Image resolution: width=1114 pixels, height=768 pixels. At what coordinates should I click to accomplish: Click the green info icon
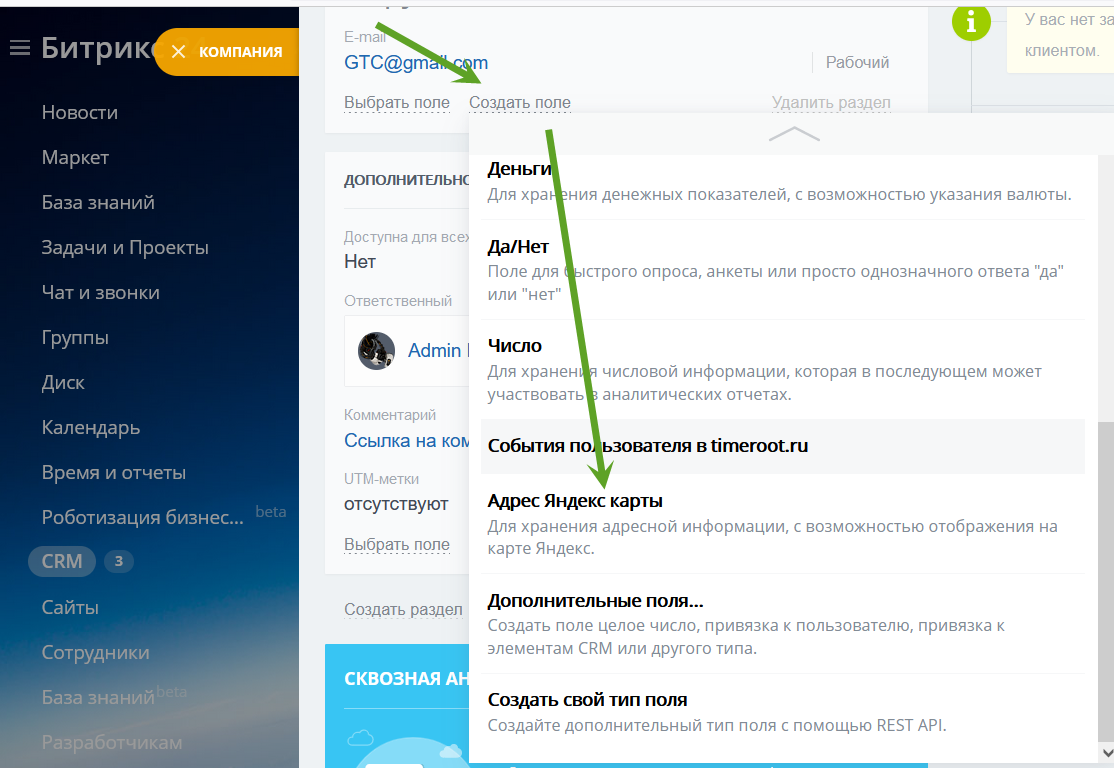(x=970, y=21)
